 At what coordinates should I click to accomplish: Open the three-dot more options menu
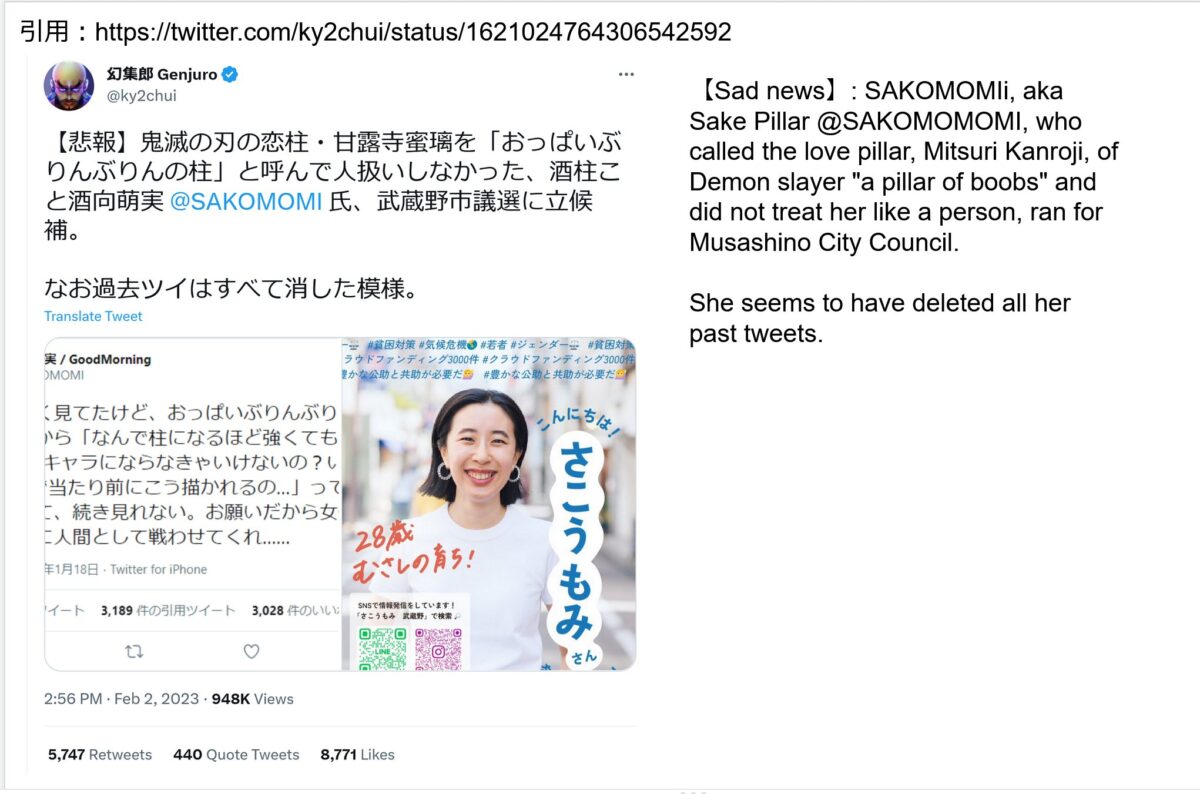(626, 74)
